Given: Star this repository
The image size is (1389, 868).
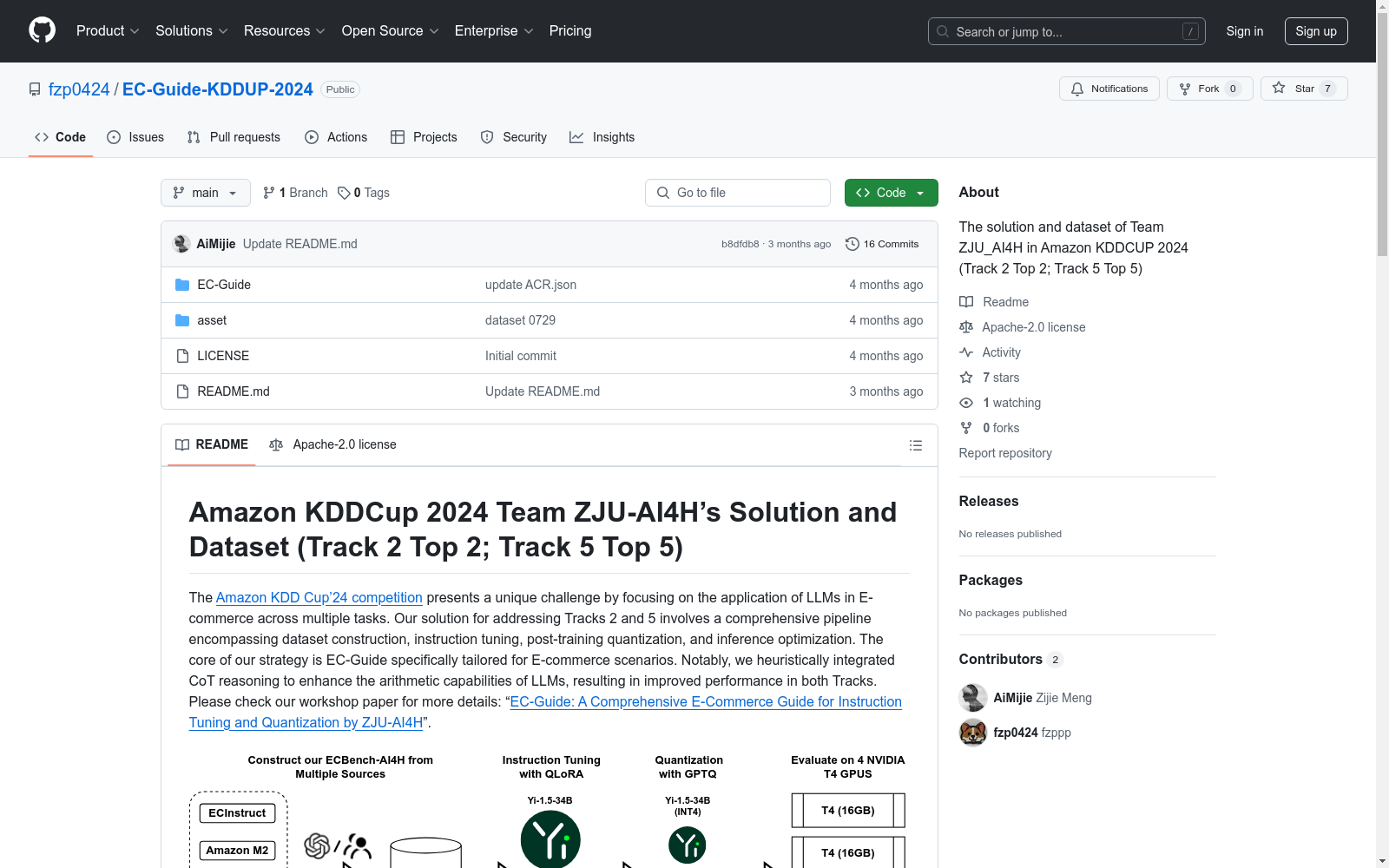Looking at the screenshot, I should (x=1304, y=89).
